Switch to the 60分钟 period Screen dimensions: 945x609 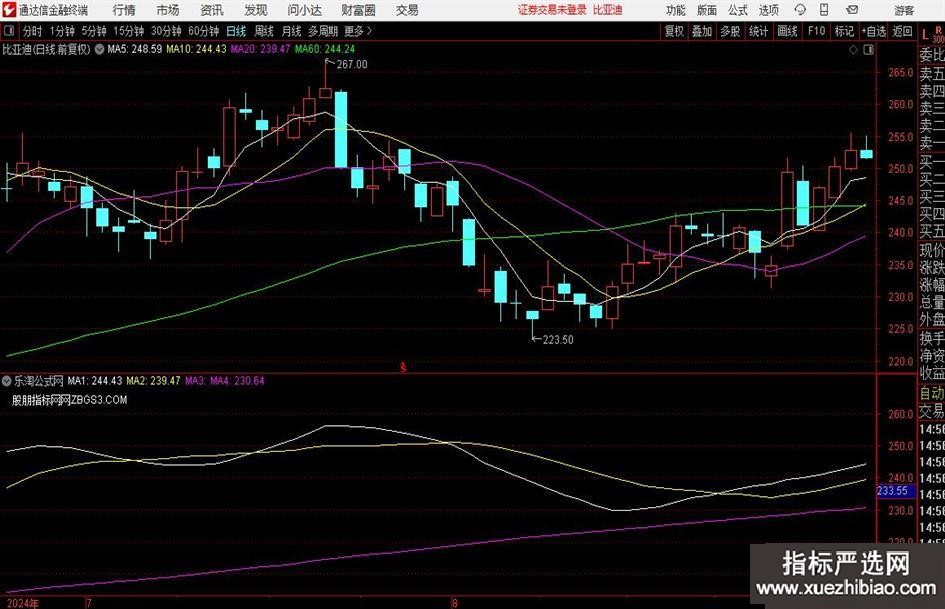pyautogui.click(x=204, y=31)
